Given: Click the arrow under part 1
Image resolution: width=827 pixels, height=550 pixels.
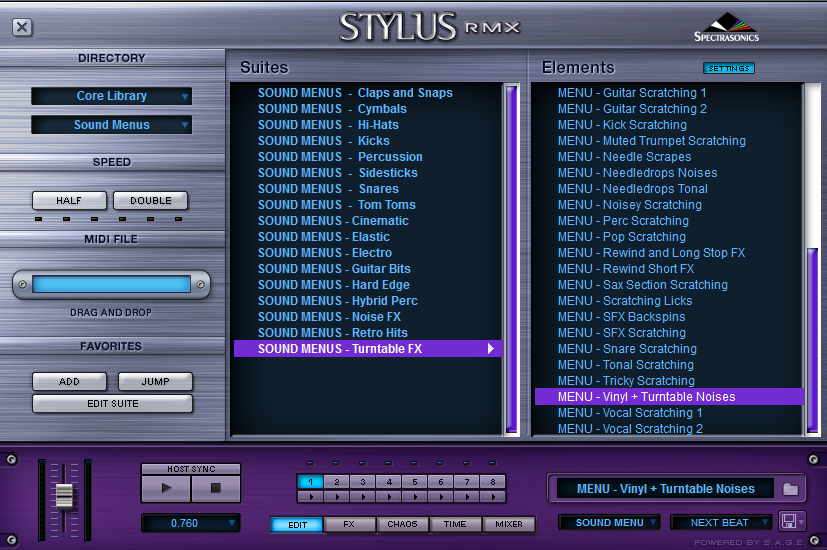Looking at the screenshot, I should pyautogui.click(x=311, y=497).
